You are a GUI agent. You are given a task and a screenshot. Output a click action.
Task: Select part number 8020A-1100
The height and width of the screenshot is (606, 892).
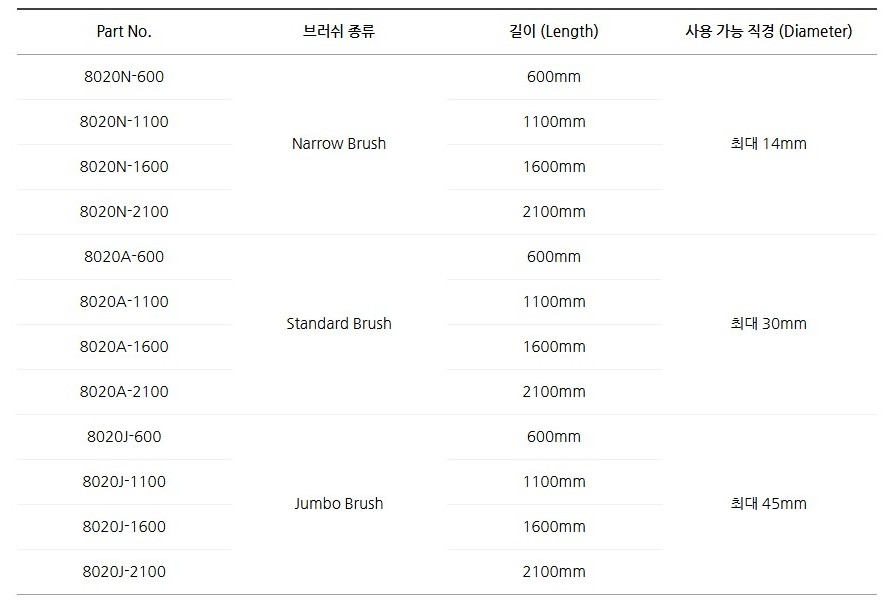124,302
